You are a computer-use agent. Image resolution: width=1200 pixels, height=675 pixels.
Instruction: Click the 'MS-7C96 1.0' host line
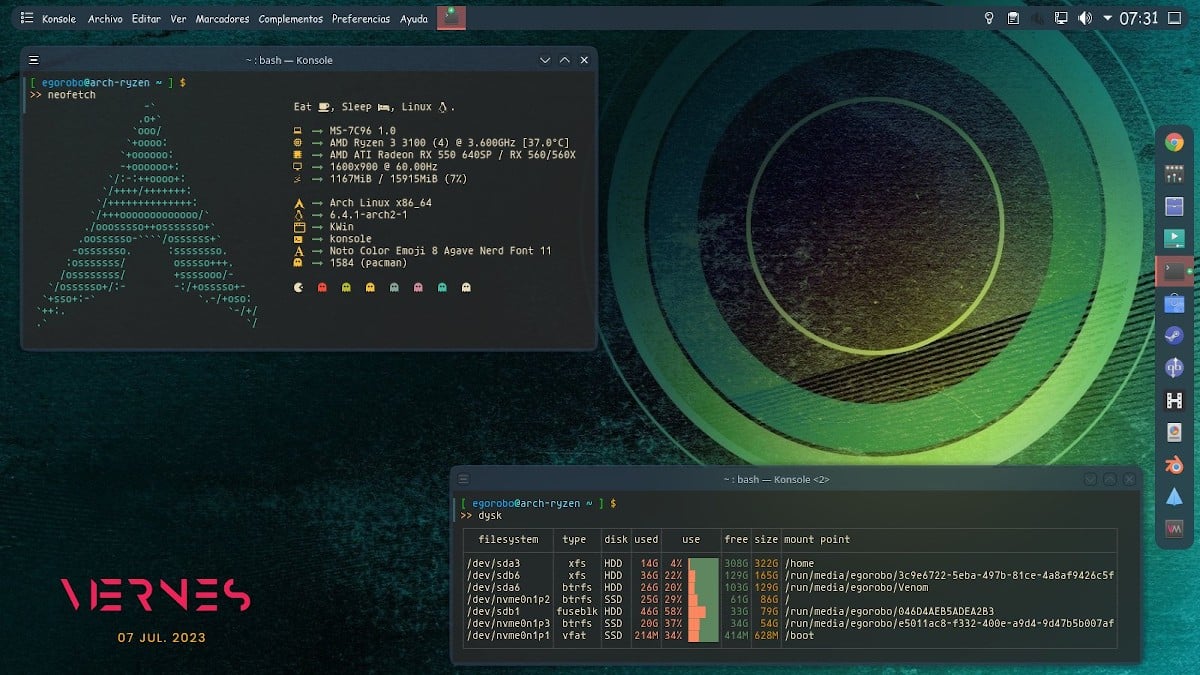tap(362, 131)
